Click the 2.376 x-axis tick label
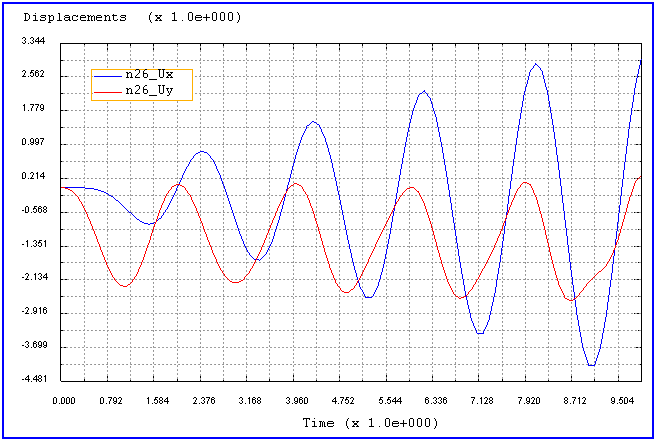658x442 pixels. pyautogui.click(x=203, y=400)
